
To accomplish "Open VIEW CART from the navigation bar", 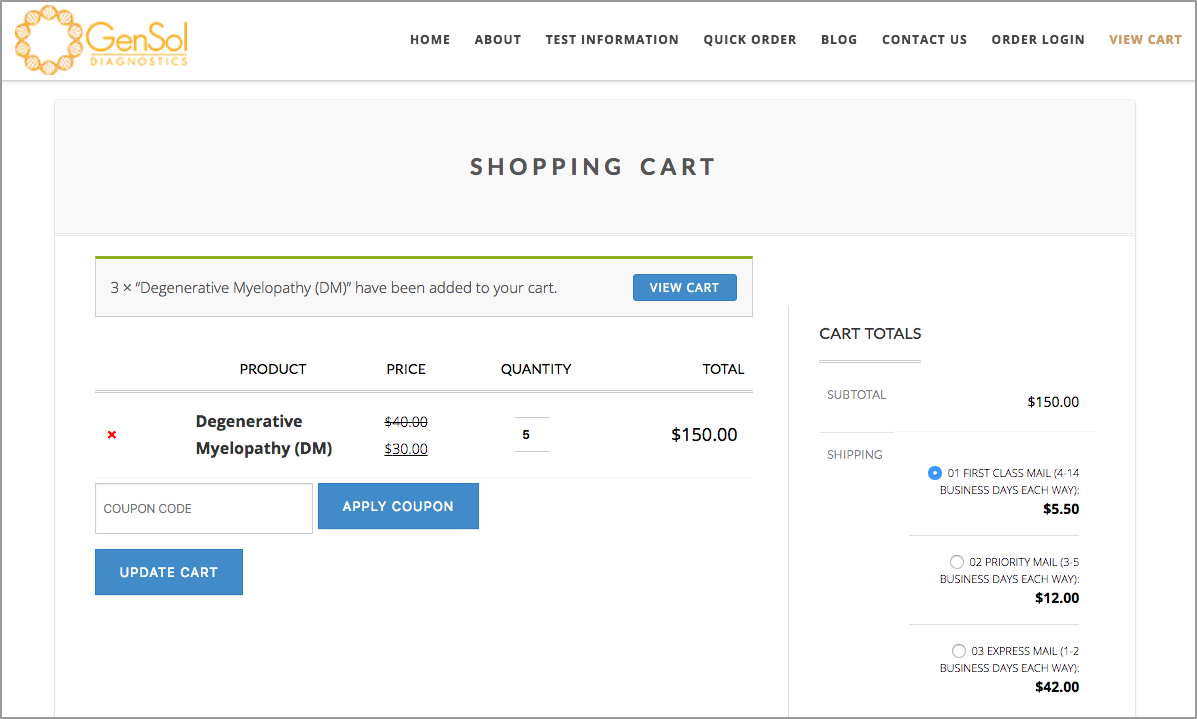I will 1145,40.
